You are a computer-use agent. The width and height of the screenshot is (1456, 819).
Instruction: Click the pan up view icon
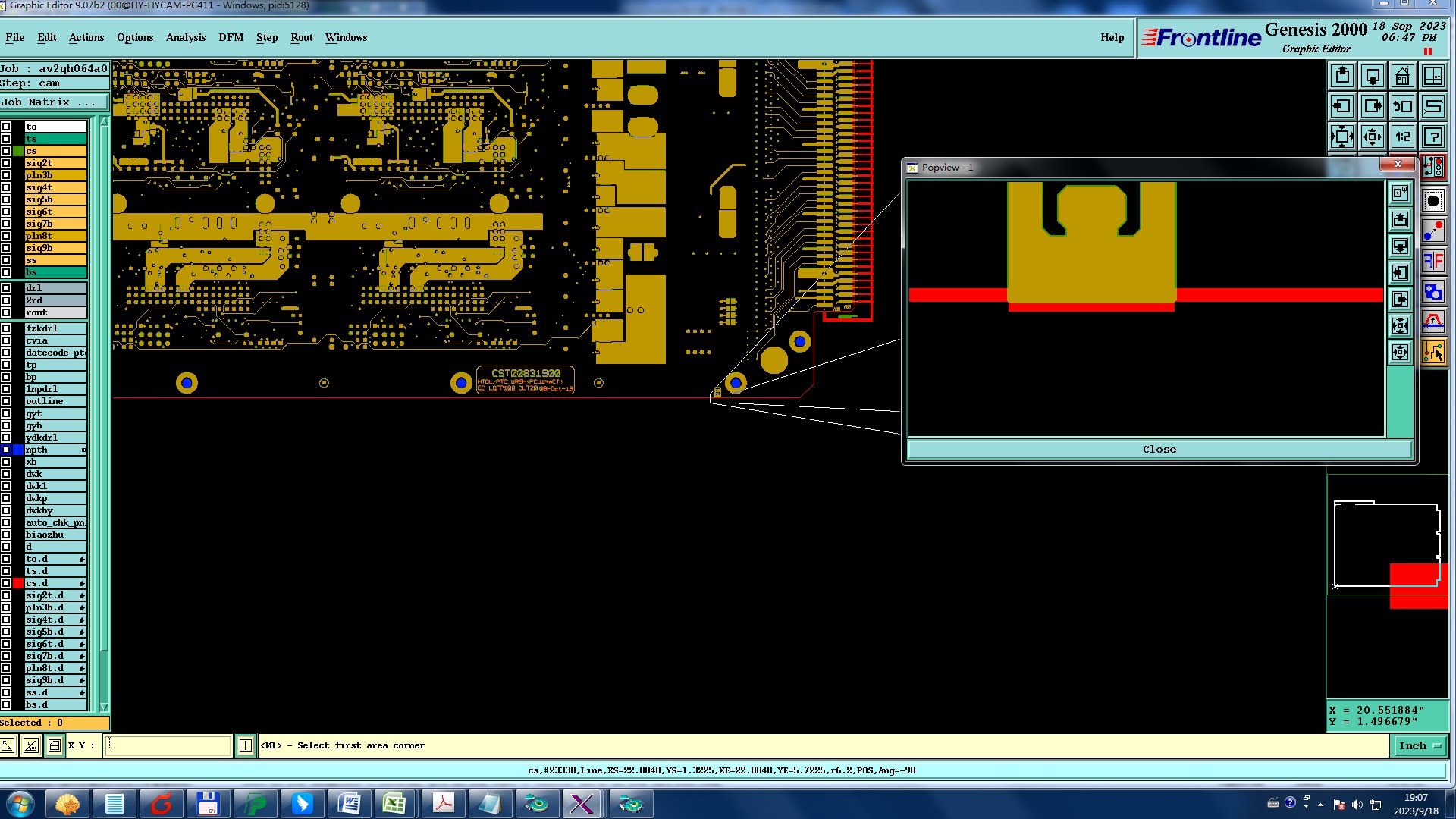[x=1342, y=77]
